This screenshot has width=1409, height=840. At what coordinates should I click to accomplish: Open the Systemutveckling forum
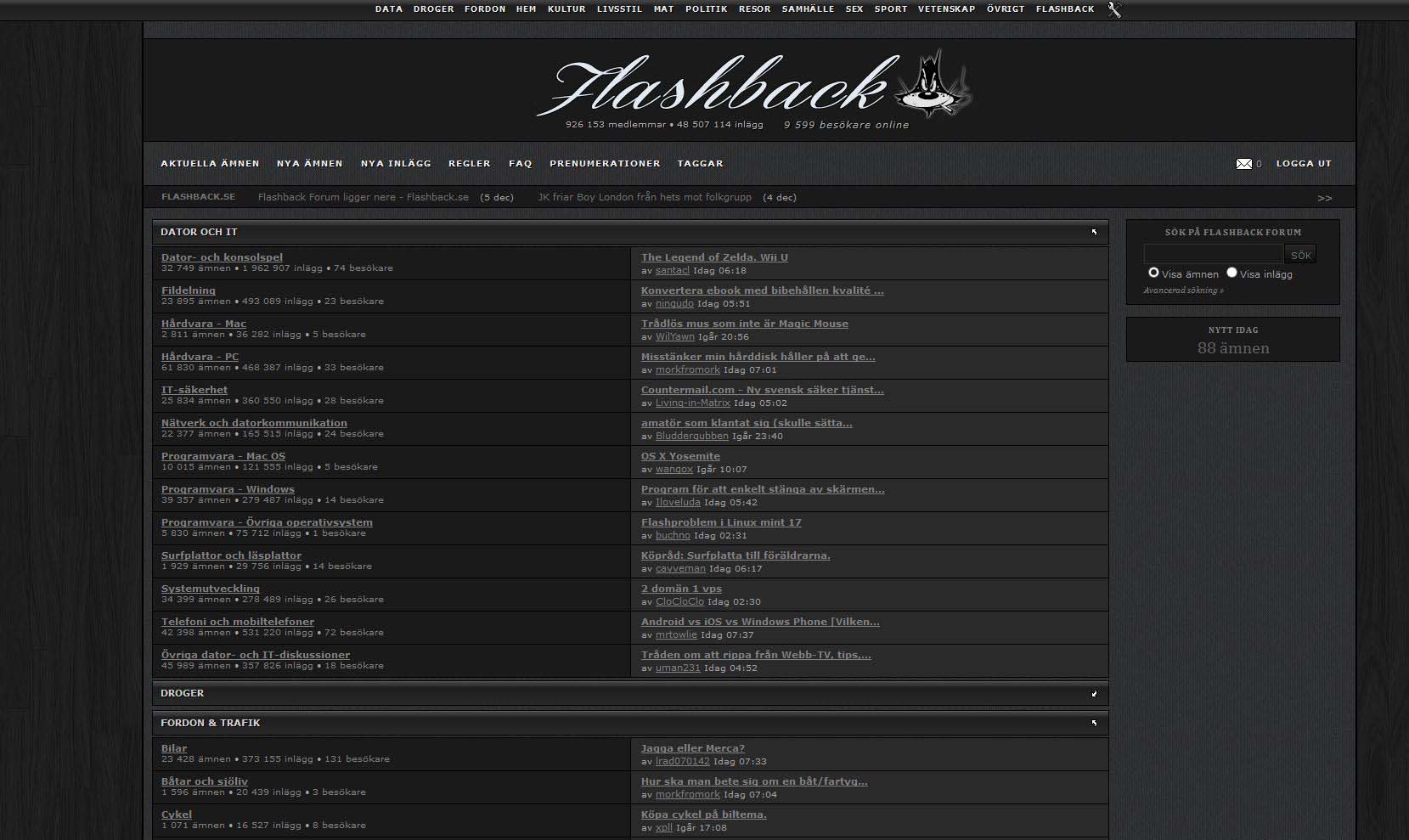click(211, 589)
